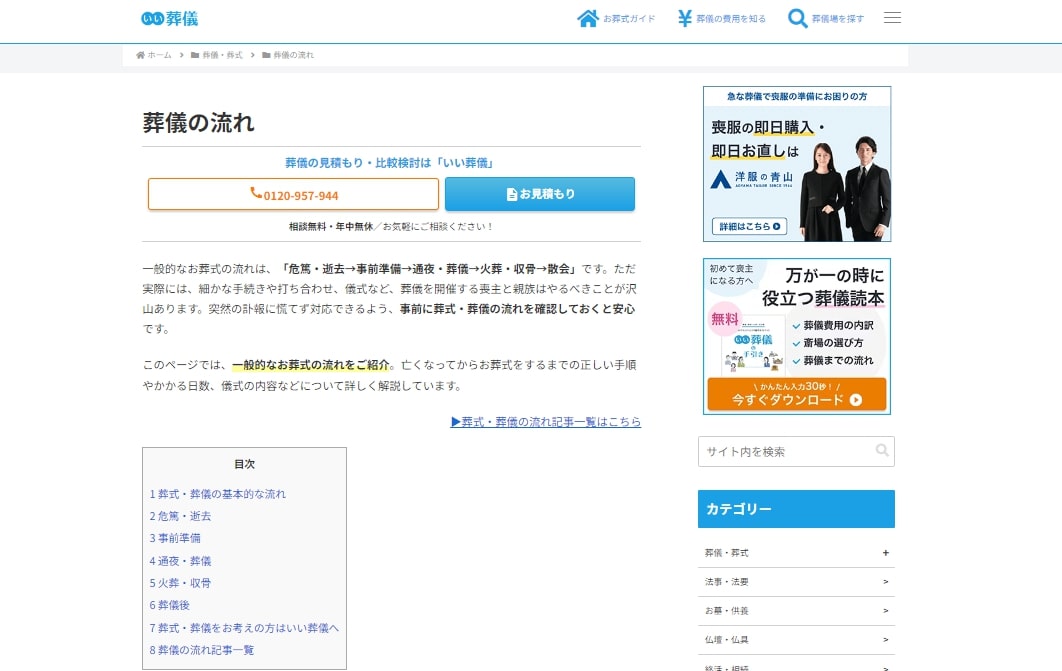
Task: Click the お見積もり button
Action: (539, 194)
